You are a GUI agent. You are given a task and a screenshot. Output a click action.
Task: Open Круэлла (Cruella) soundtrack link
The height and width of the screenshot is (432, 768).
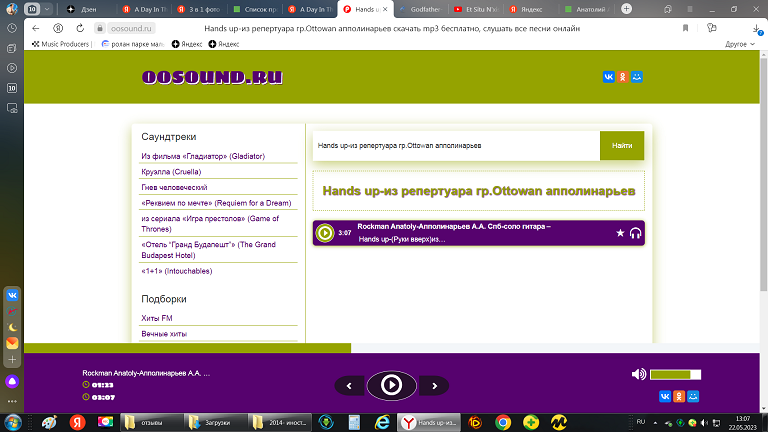coord(171,172)
